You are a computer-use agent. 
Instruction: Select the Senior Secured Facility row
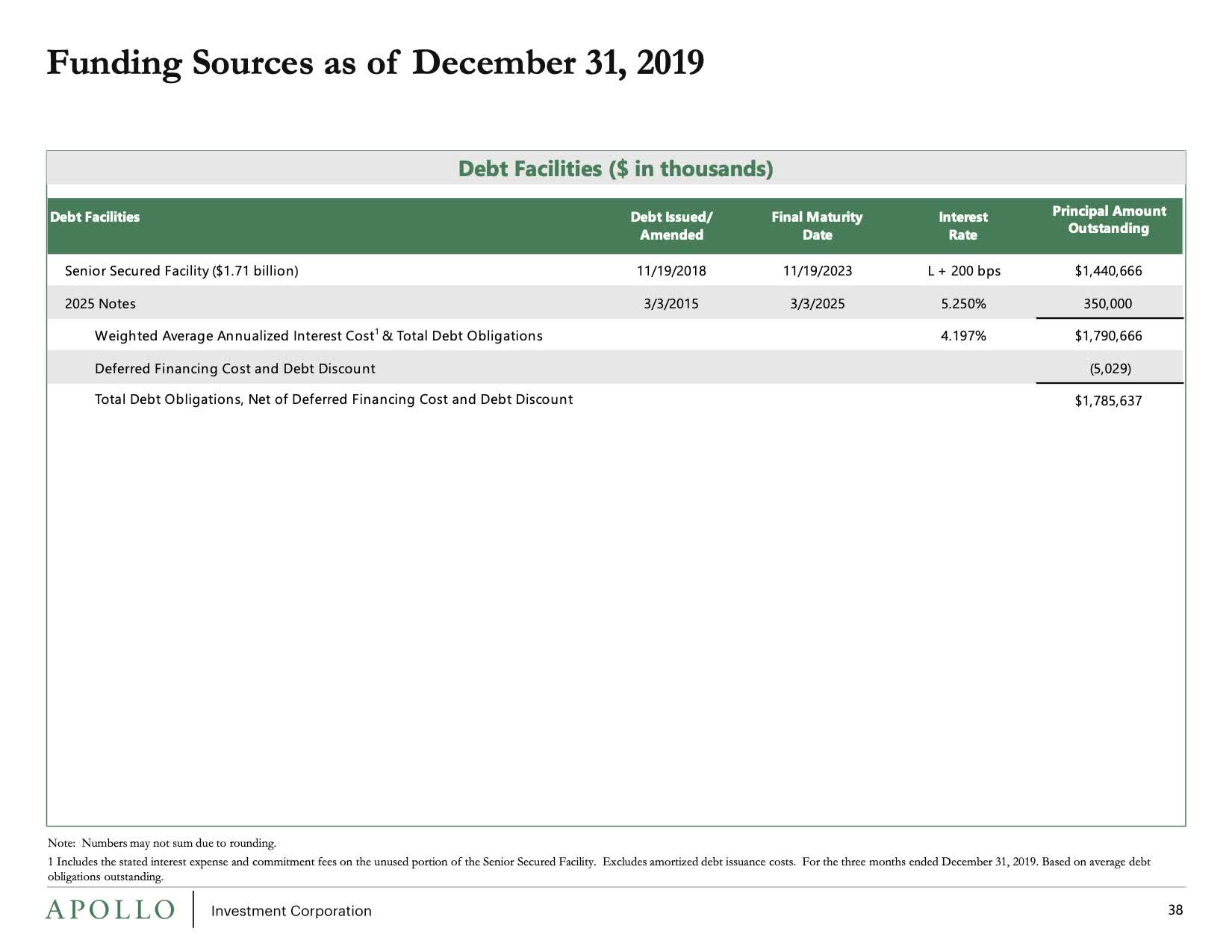pos(181,270)
